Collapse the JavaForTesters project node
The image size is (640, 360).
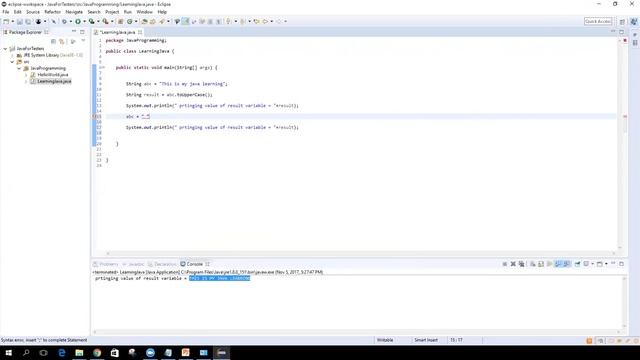point(5,49)
